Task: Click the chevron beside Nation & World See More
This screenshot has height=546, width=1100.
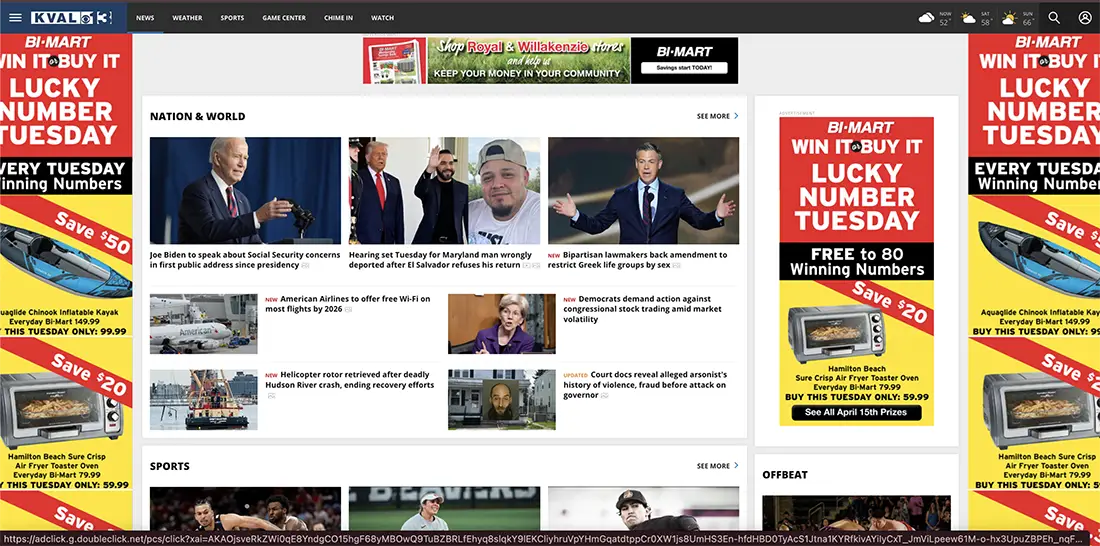Action: (x=736, y=116)
